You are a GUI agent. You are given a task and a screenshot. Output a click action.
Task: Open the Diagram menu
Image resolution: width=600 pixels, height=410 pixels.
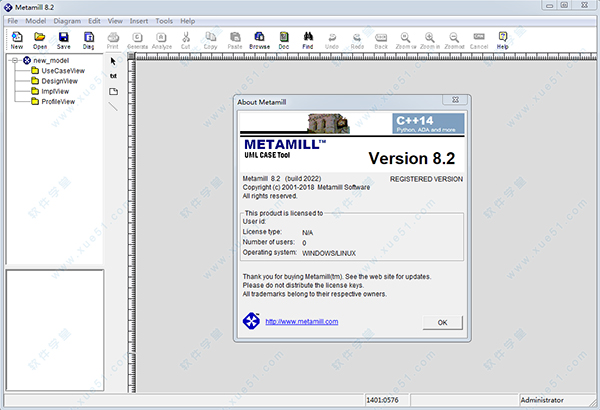67,21
